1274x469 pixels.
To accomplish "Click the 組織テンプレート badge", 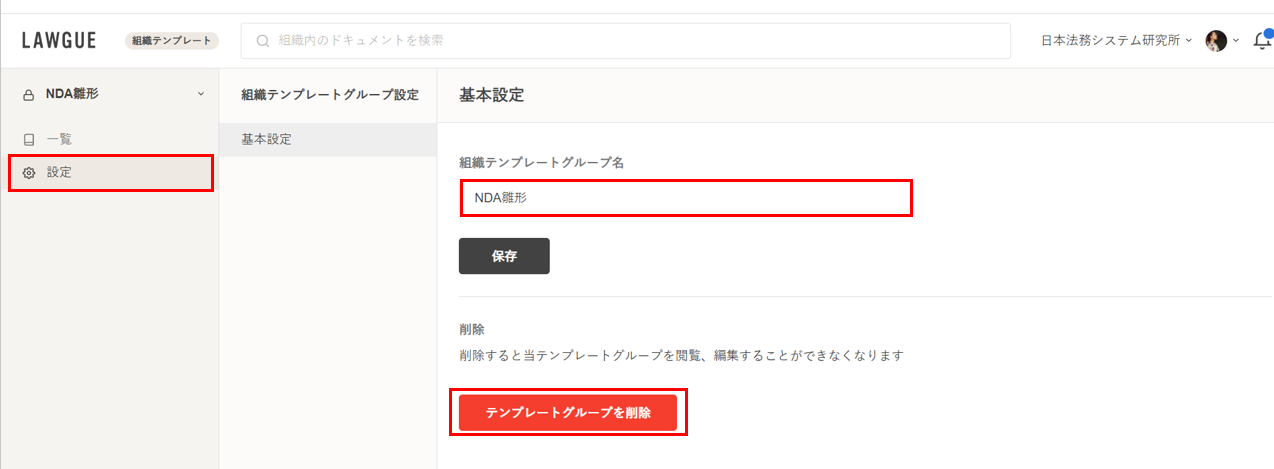I will (172, 41).
